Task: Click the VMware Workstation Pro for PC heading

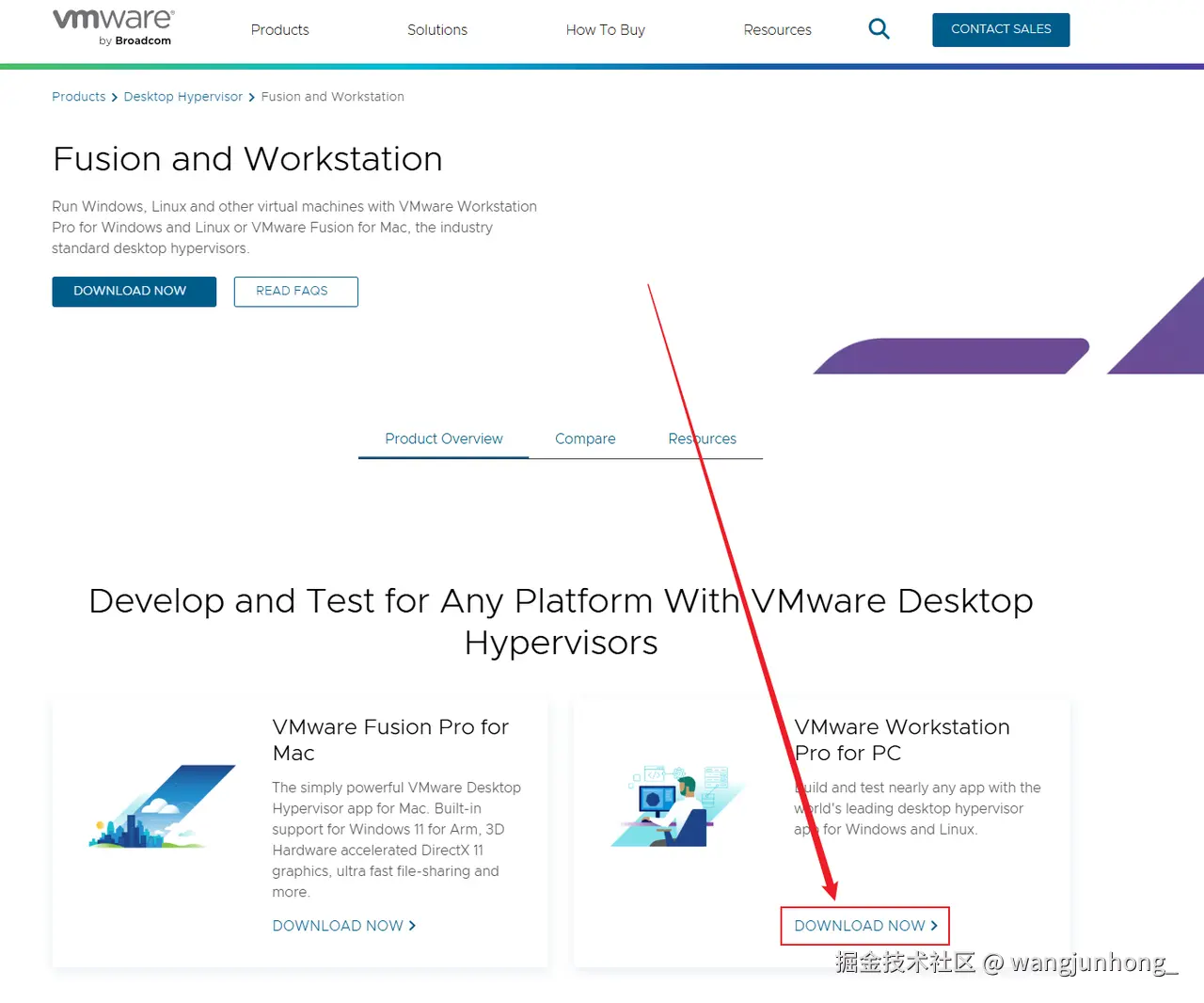Action: pos(902,740)
